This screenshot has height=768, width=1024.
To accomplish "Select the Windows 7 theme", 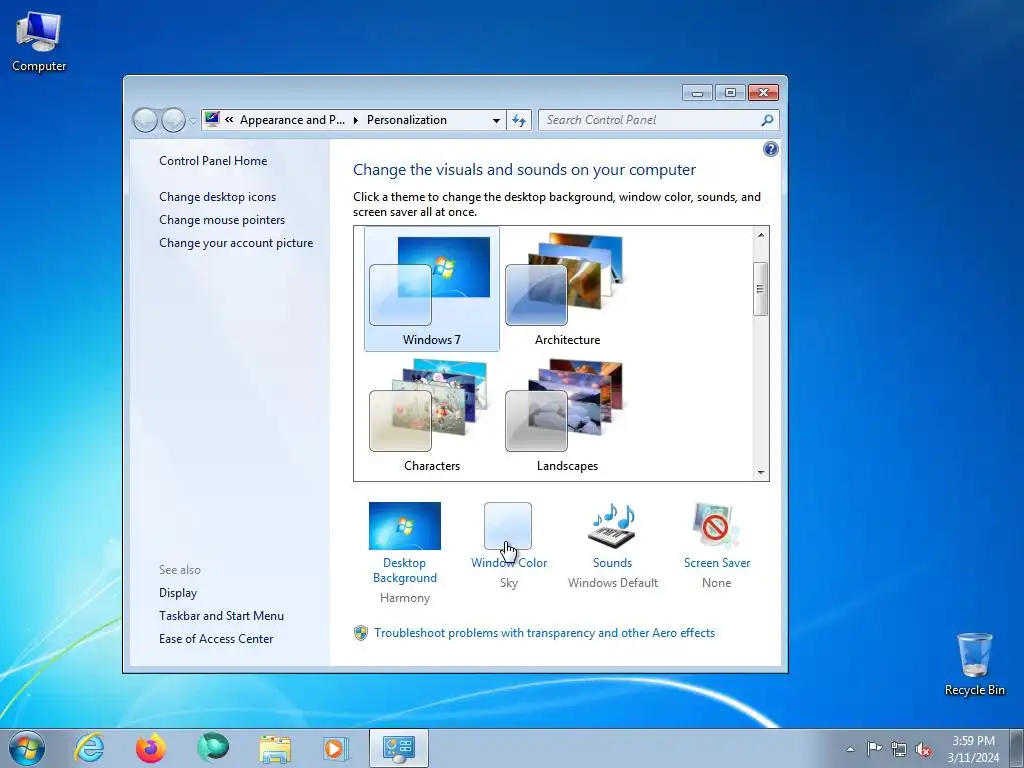I will tap(432, 289).
